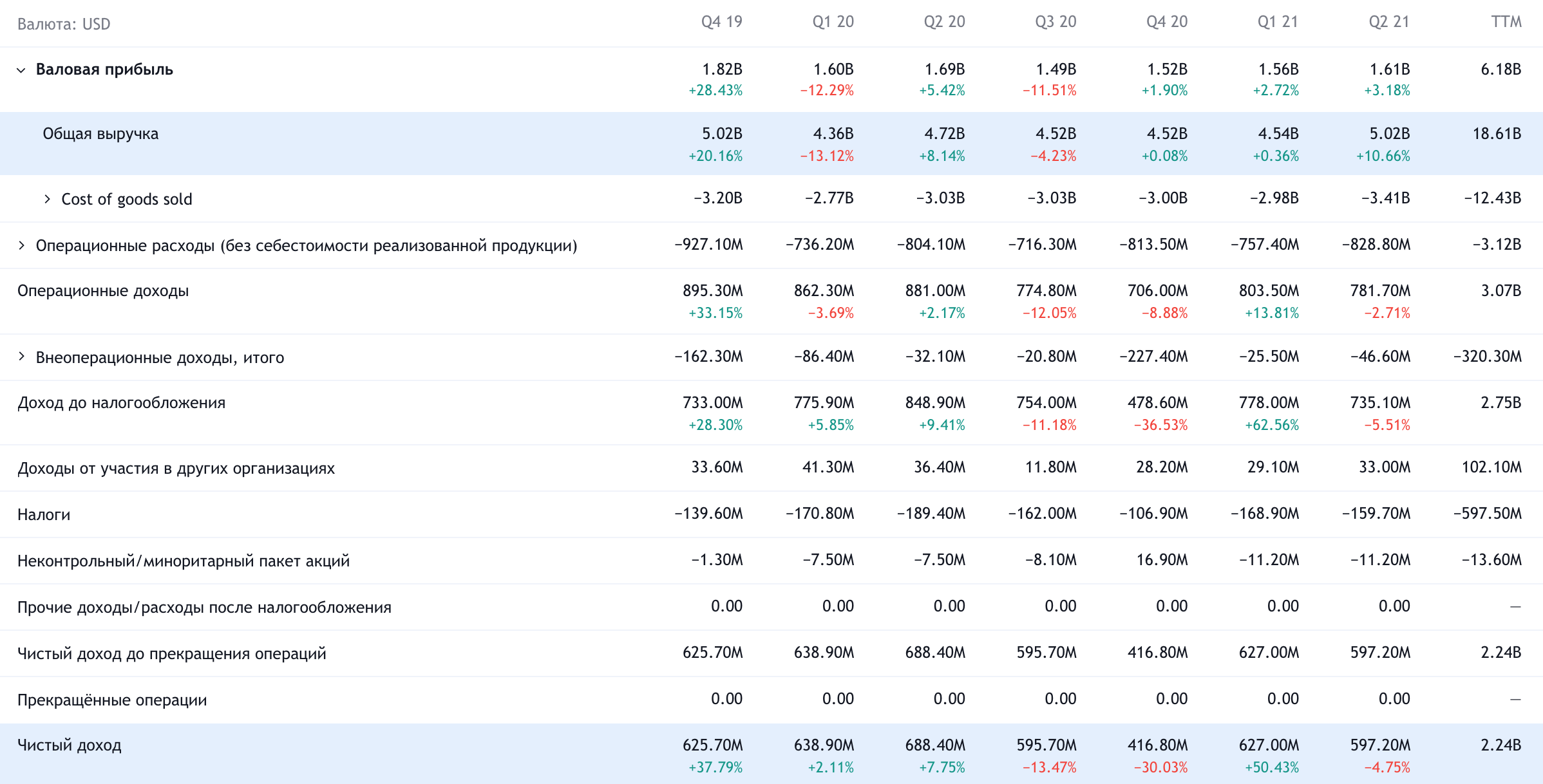This screenshot has width=1543, height=784.
Task: Click equity income value 41.30M
Action: pyautogui.click(x=828, y=467)
